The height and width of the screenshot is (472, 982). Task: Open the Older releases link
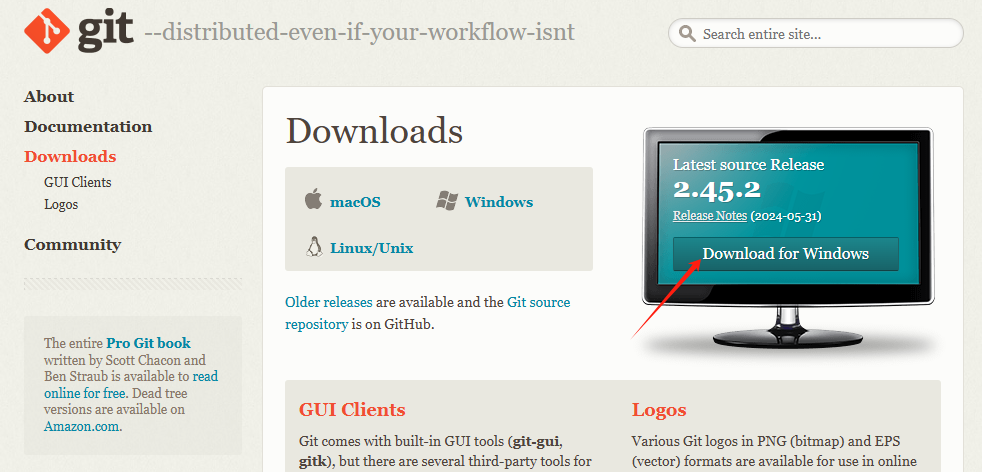329,302
